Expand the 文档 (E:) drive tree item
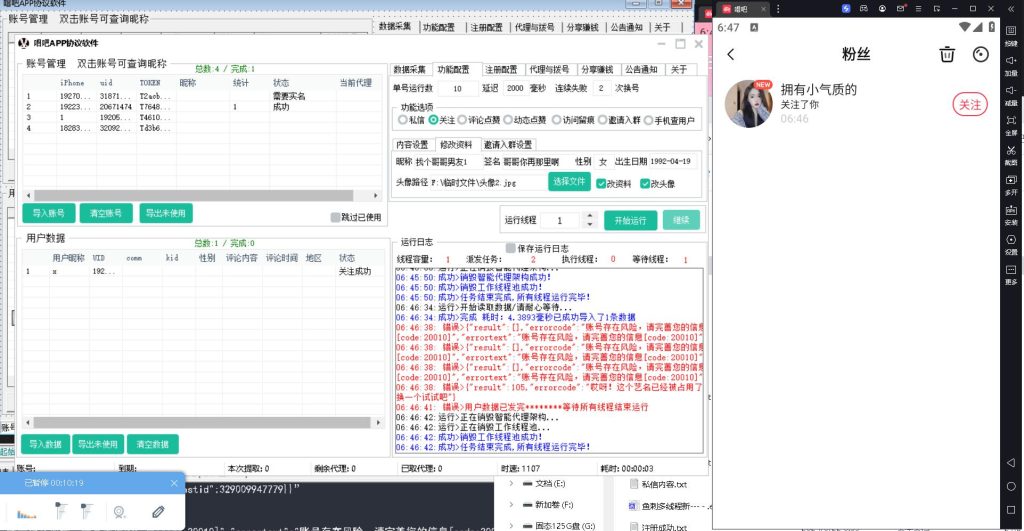The image size is (1024, 531). [513, 484]
